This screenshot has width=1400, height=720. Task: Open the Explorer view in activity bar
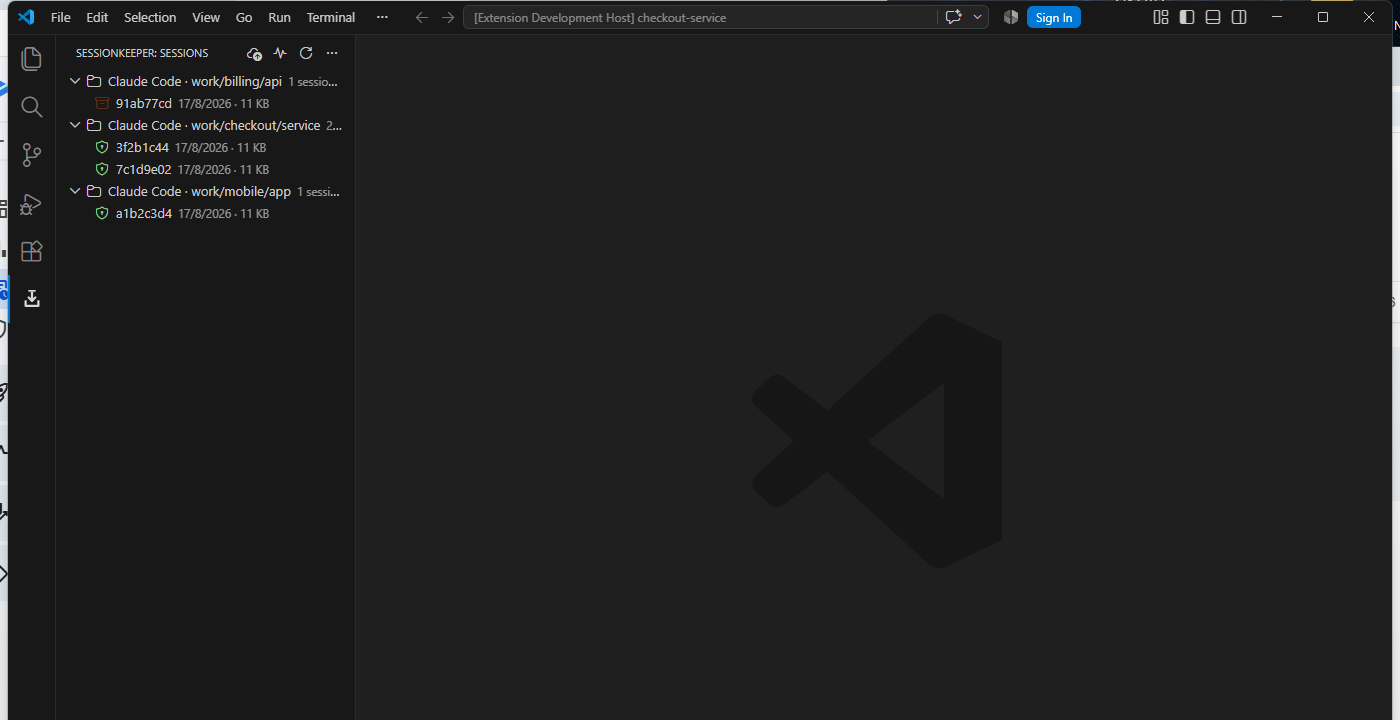[32, 59]
